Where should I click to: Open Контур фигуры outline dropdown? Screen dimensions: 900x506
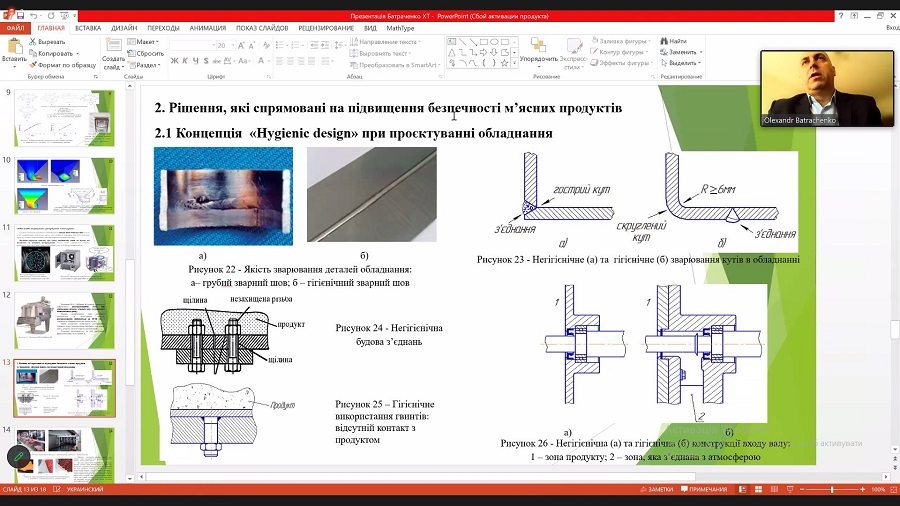620,52
